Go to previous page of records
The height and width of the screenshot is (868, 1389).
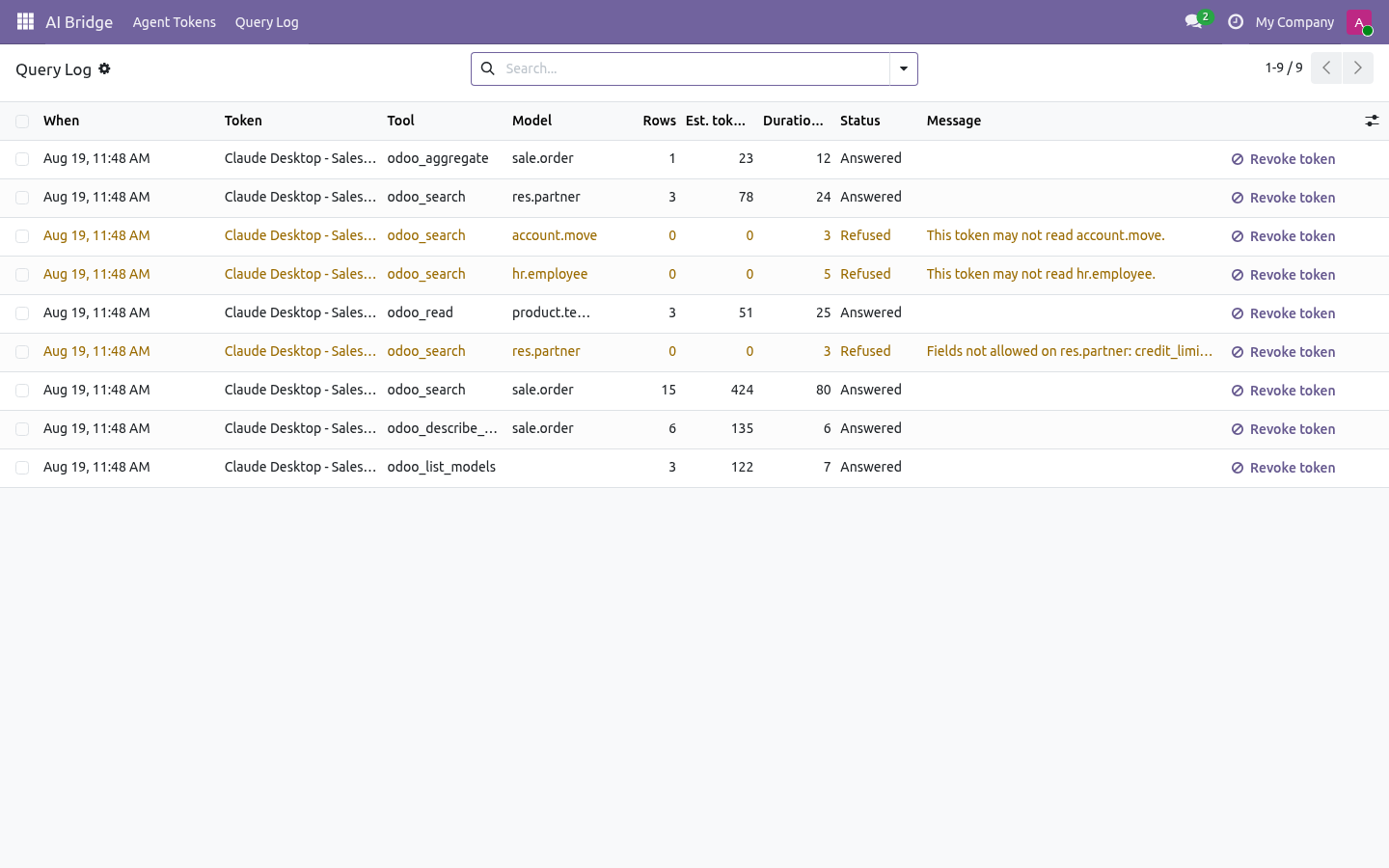click(x=1326, y=68)
